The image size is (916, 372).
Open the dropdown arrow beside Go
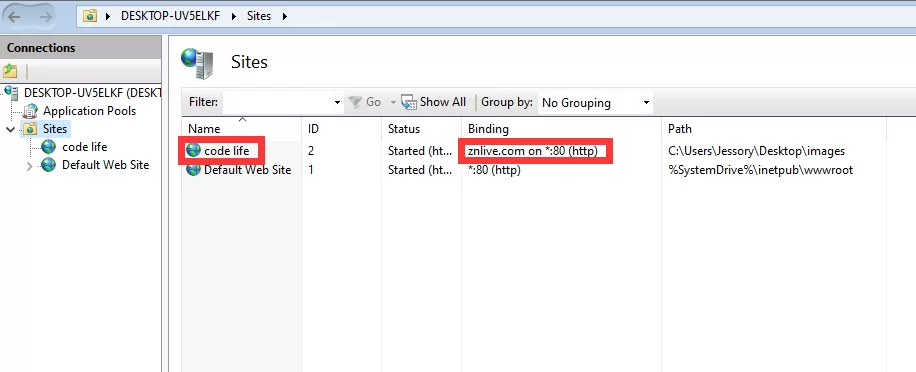point(393,103)
